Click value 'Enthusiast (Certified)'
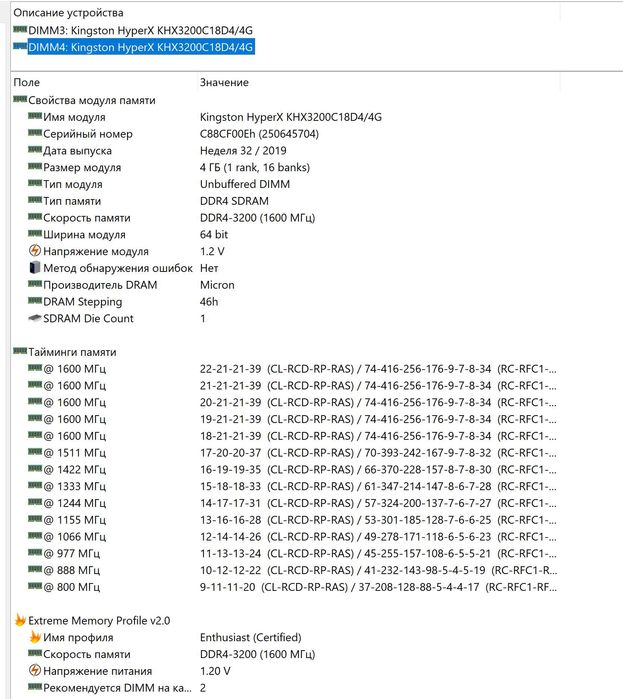 tap(250, 637)
